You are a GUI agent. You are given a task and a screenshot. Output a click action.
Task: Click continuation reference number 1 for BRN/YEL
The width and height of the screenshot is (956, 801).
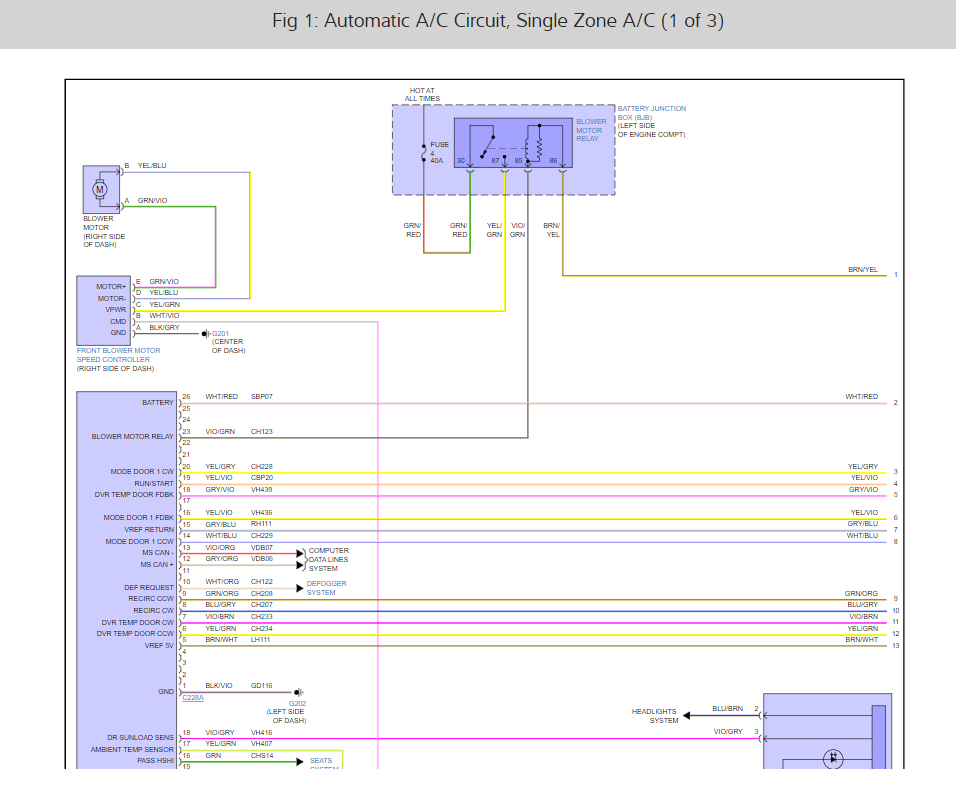point(896,274)
